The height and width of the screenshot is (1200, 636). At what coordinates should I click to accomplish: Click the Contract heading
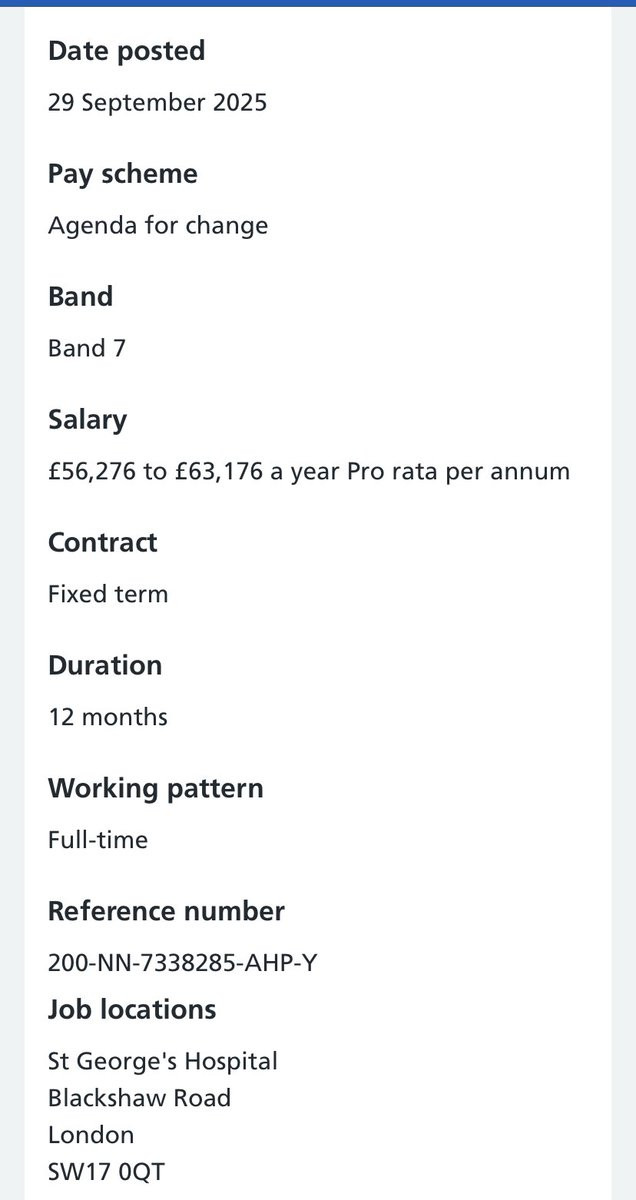103,543
